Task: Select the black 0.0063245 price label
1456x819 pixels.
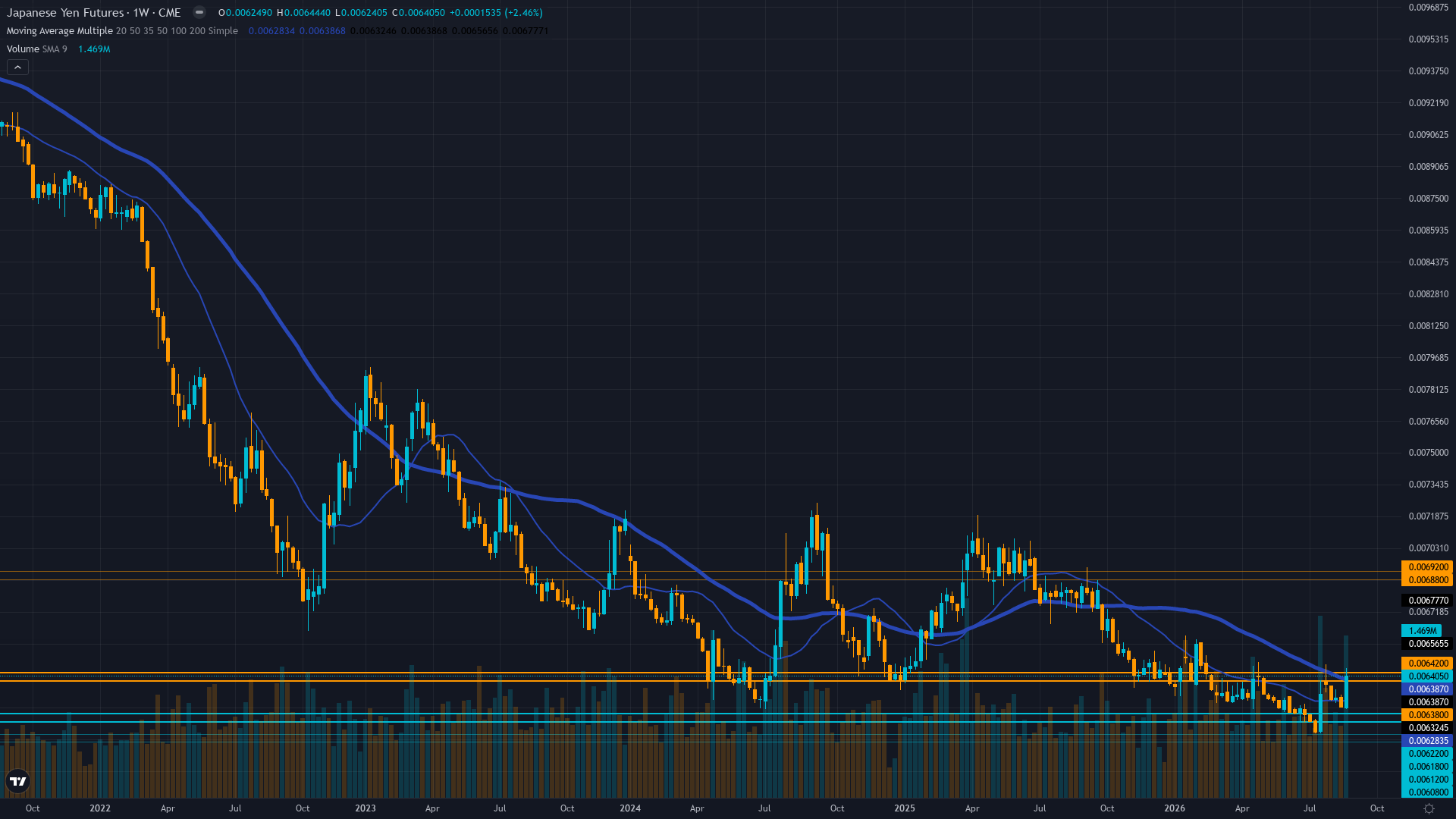Action: [1426, 728]
